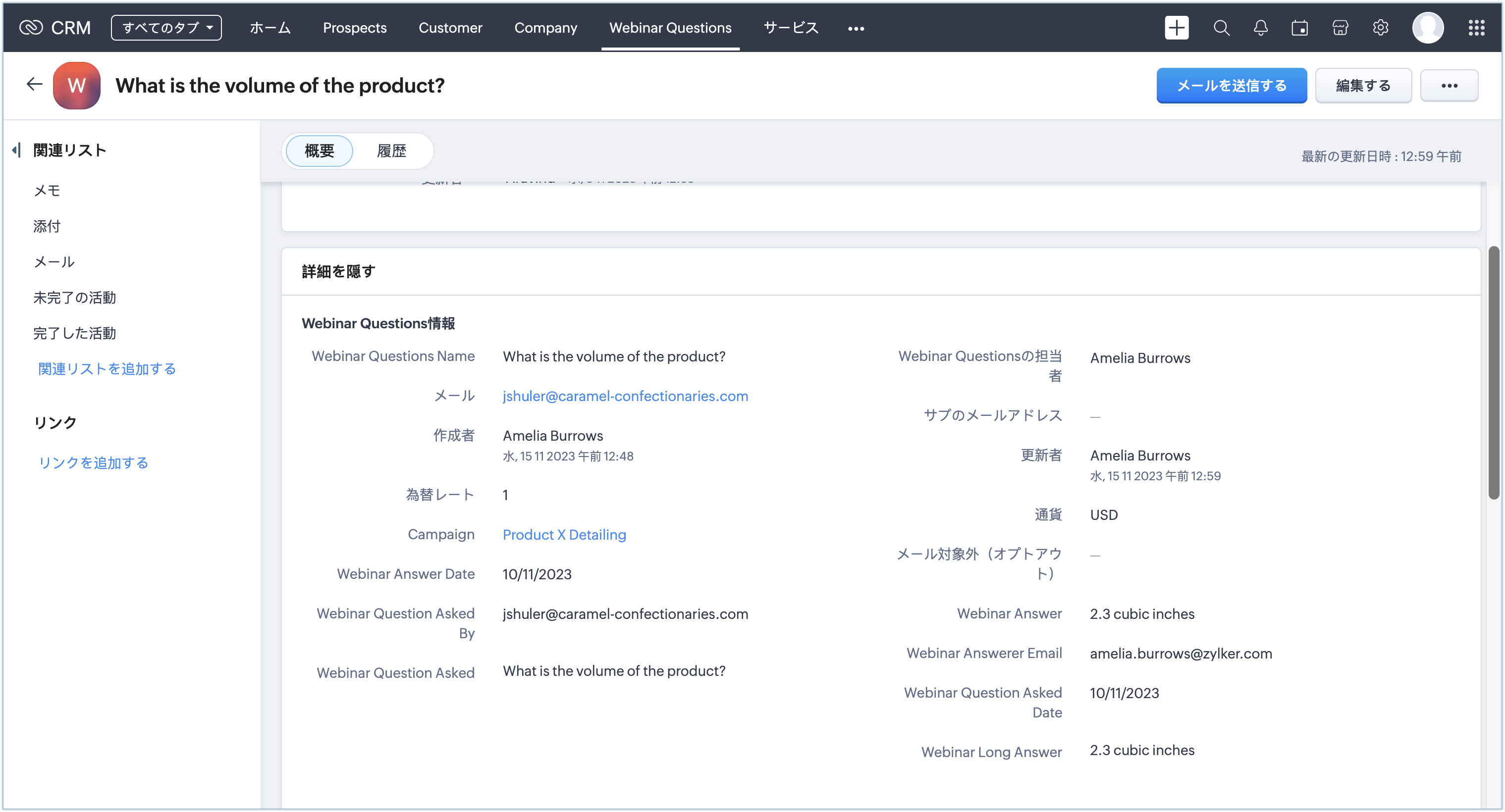1505x812 pixels.
Task: Open the Prospects tab
Action: click(355, 27)
